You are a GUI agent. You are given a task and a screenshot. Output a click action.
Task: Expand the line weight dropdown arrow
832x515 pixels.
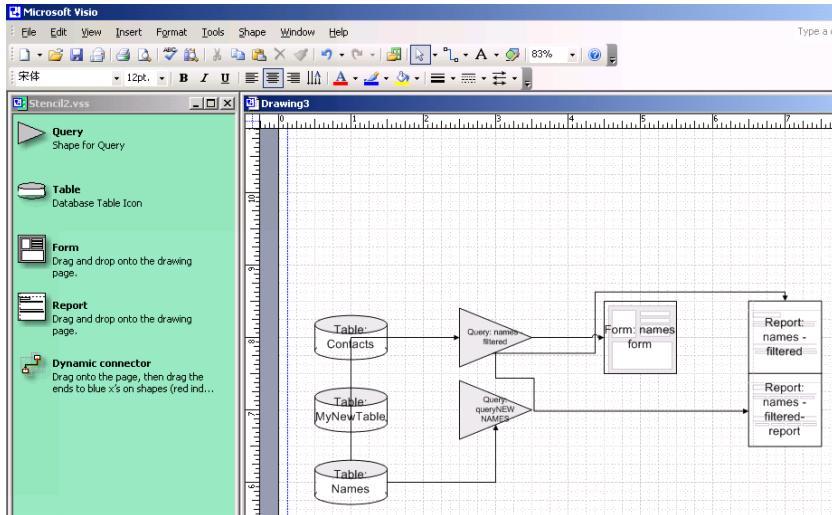tap(453, 78)
